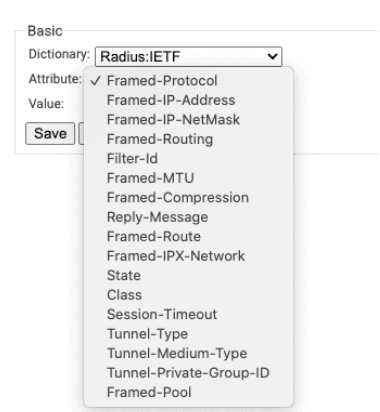Choose Tunnel-Type in the dropdown
380x412 pixels.
click(189, 334)
